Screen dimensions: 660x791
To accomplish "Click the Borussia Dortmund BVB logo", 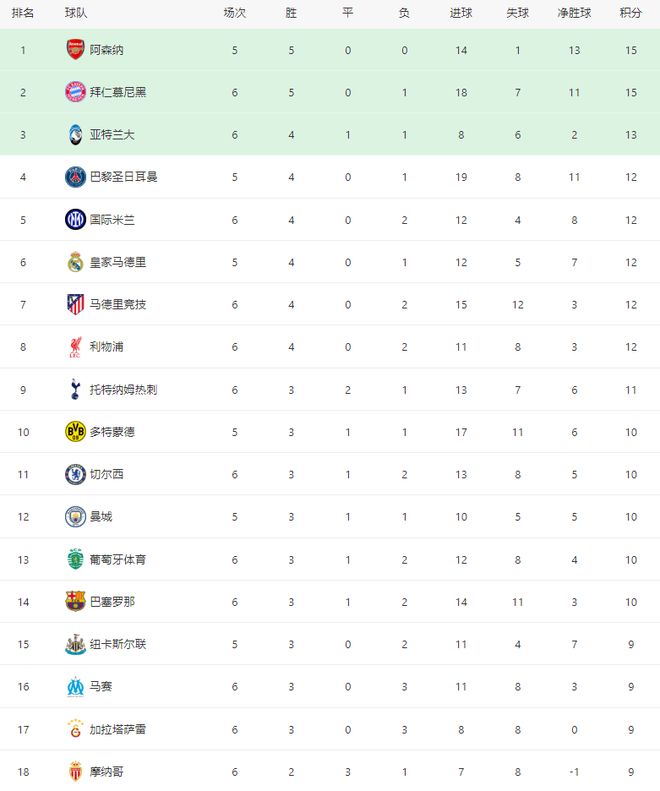I will (x=75, y=432).
